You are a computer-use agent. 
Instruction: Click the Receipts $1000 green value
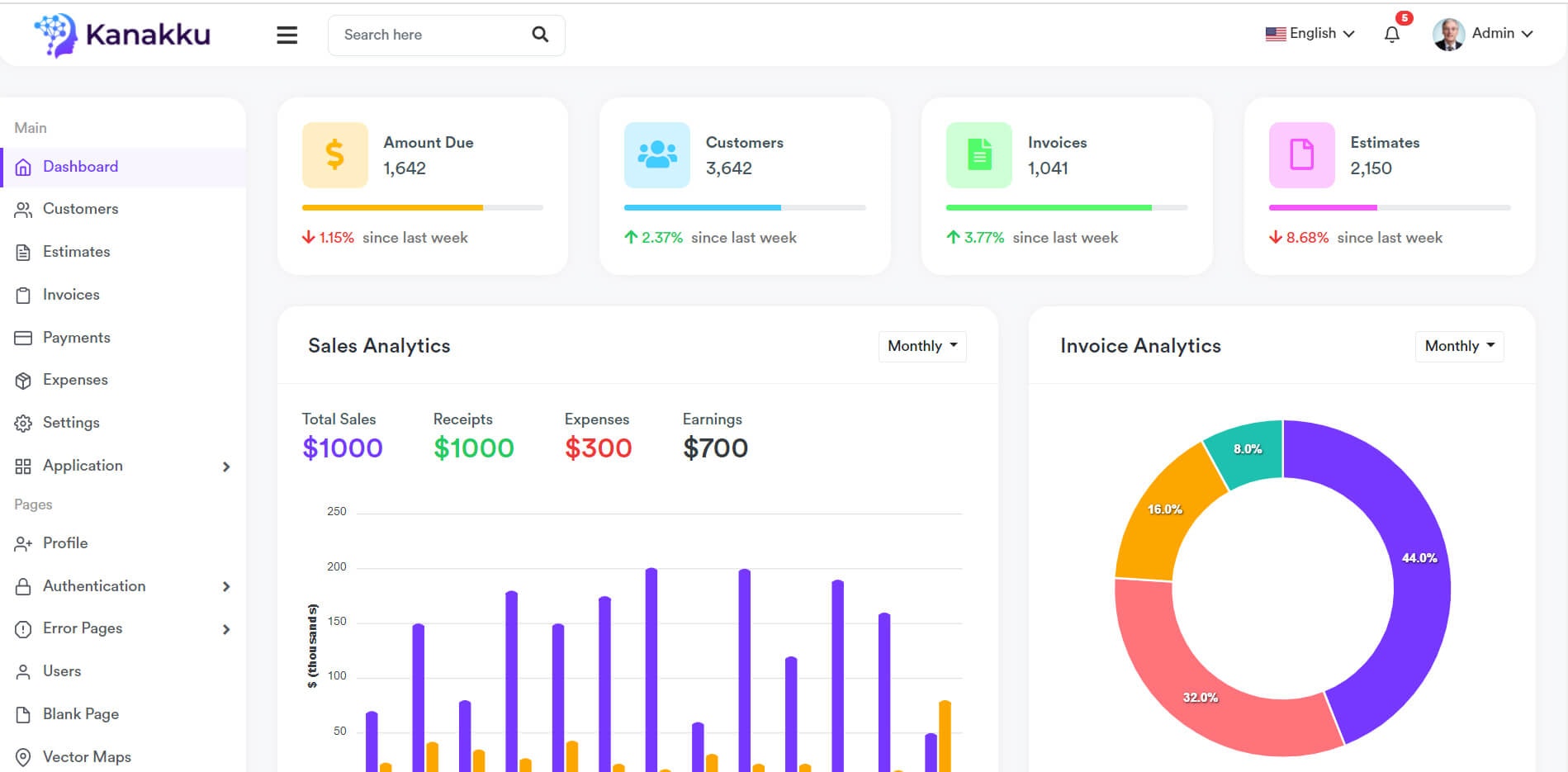474,448
